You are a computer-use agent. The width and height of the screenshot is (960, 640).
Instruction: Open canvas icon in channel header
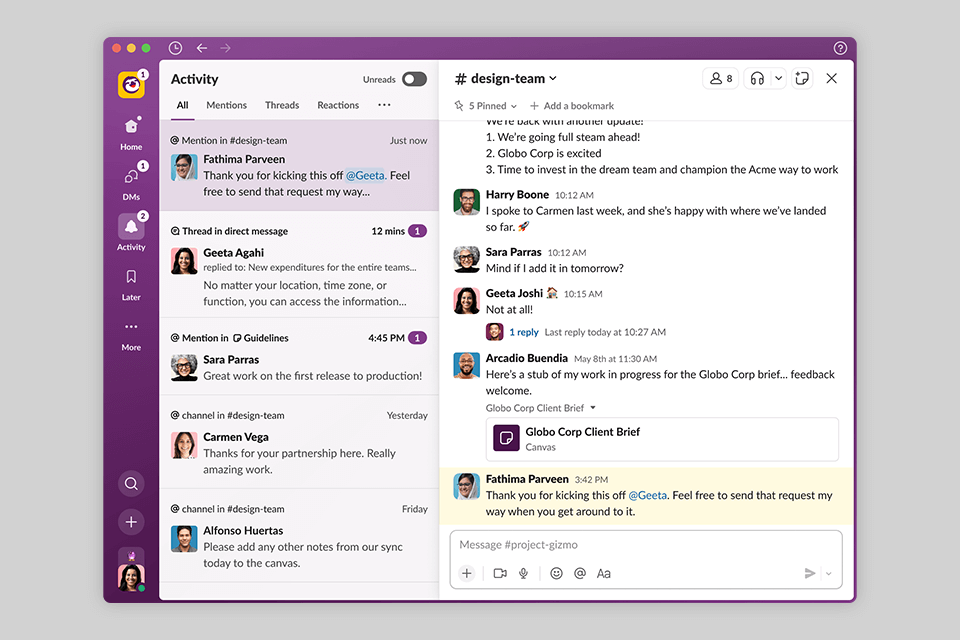(x=801, y=78)
